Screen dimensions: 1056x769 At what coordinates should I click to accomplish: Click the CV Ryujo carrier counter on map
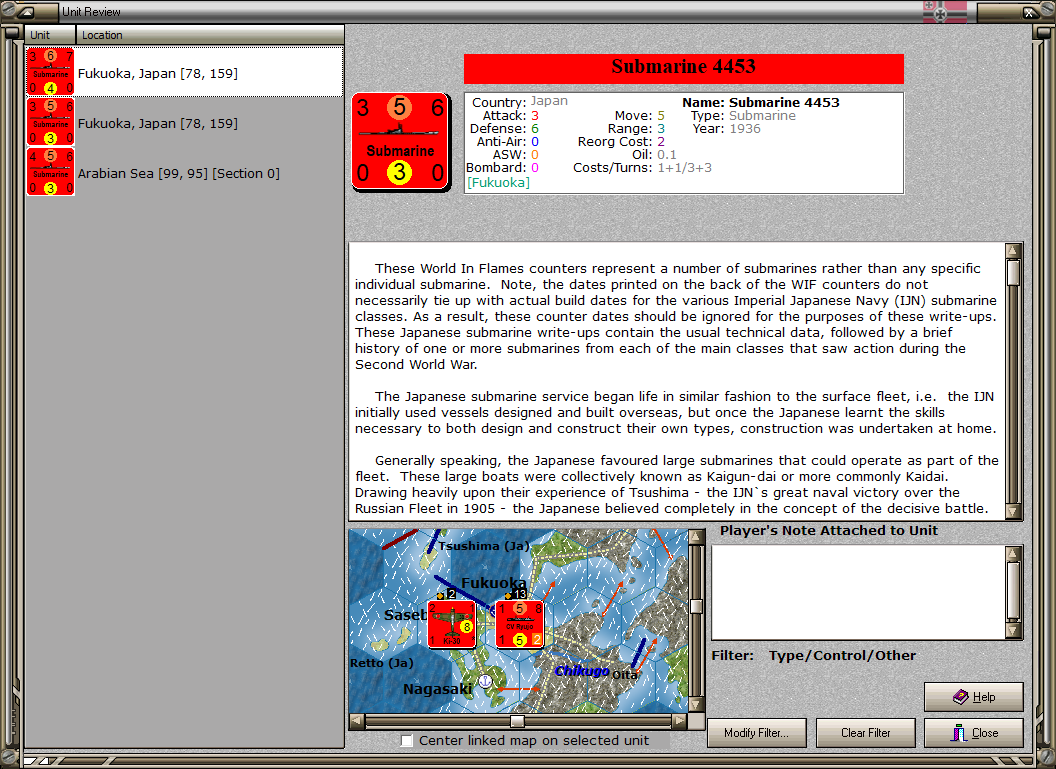coord(519,624)
